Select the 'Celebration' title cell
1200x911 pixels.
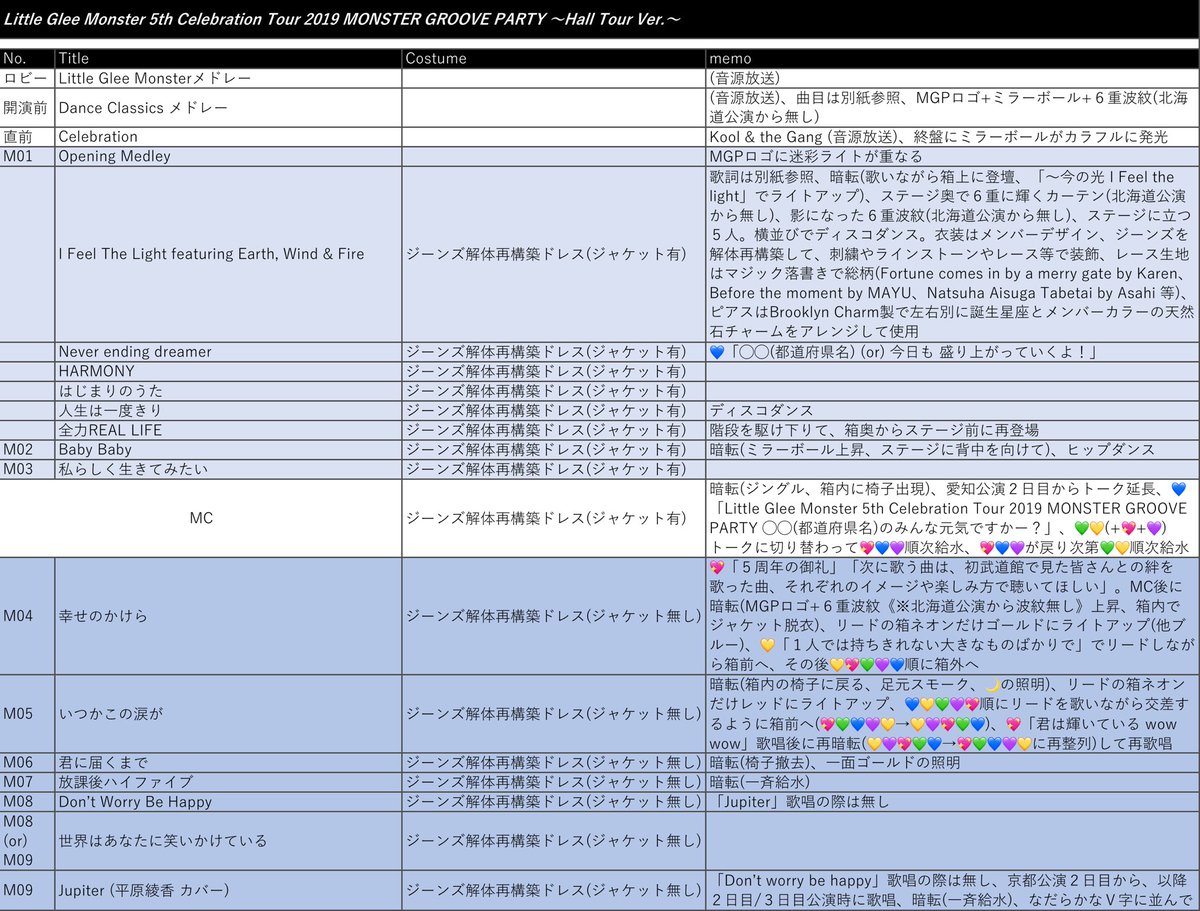(229, 137)
